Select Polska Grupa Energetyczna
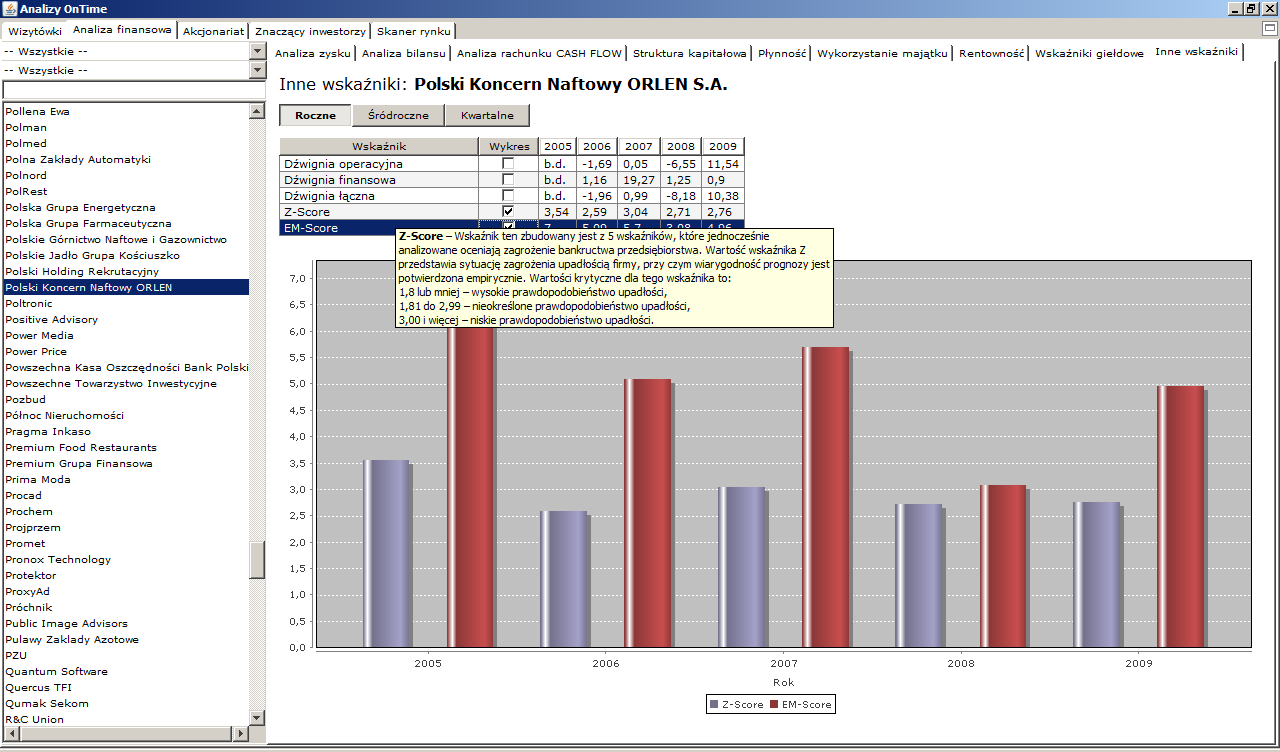Screen dimensions: 1280x752 125,207
